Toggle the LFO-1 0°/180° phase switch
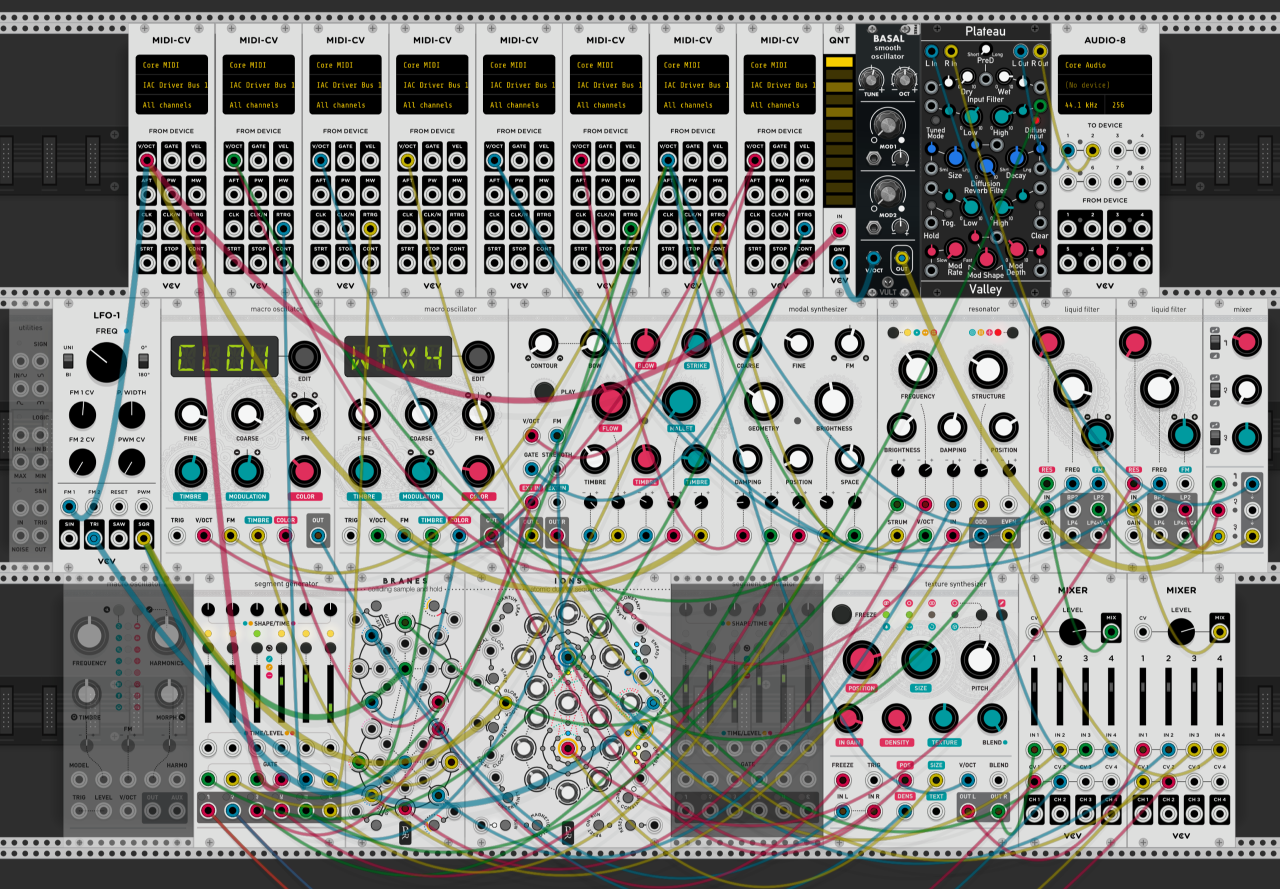Screen dimensions: 1280x889 pos(143,362)
